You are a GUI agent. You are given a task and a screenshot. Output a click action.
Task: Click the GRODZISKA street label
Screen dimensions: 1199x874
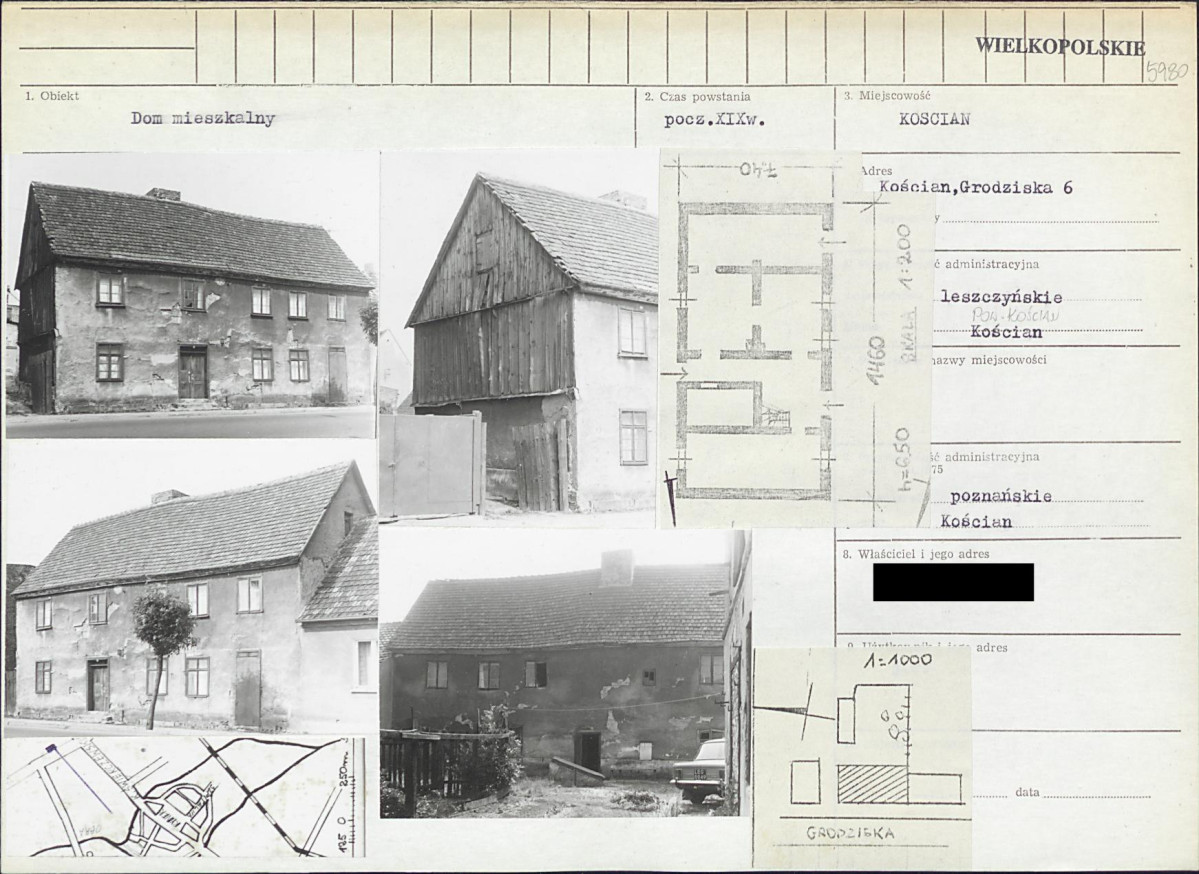click(x=850, y=833)
